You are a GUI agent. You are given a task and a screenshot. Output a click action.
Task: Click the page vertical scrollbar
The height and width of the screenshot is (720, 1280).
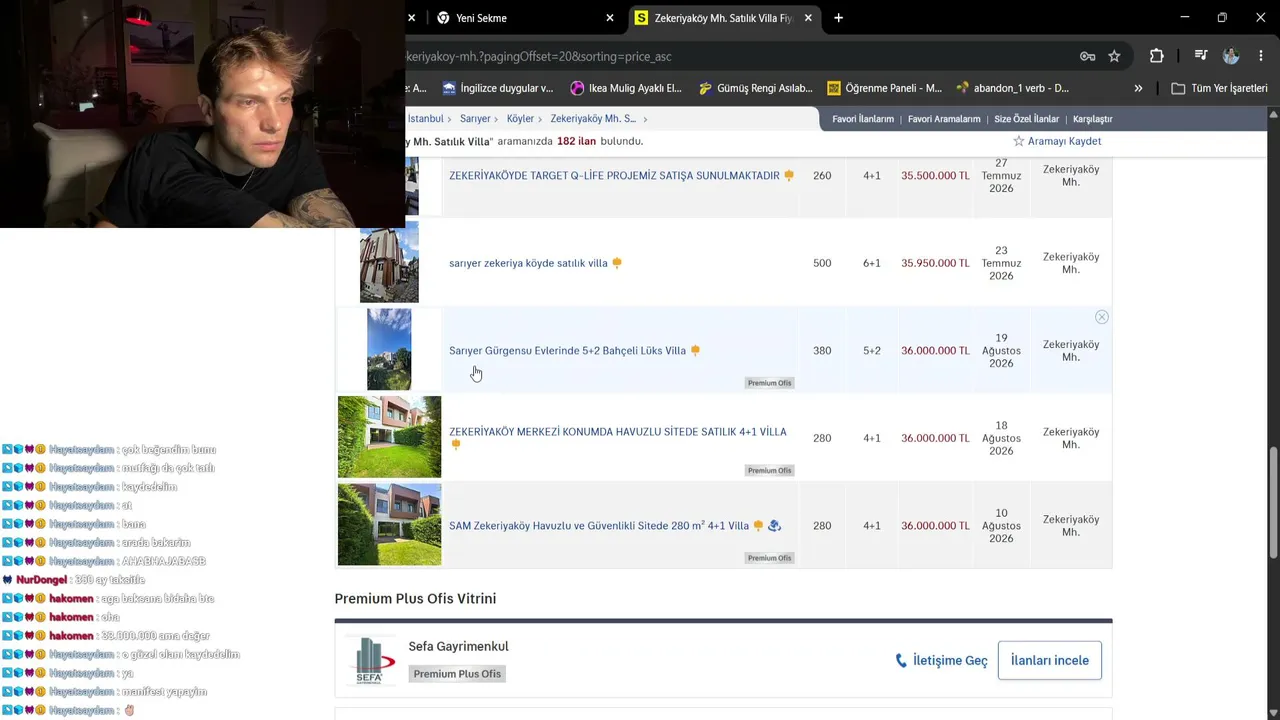tap(1273, 503)
